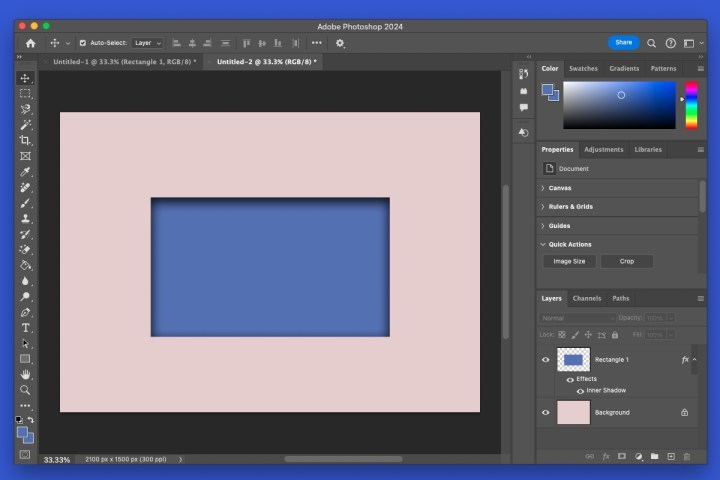Image resolution: width=720 pixels, height=480 pixels.
Task: Click the hue spectrum strip
Action: coord(691,105)
